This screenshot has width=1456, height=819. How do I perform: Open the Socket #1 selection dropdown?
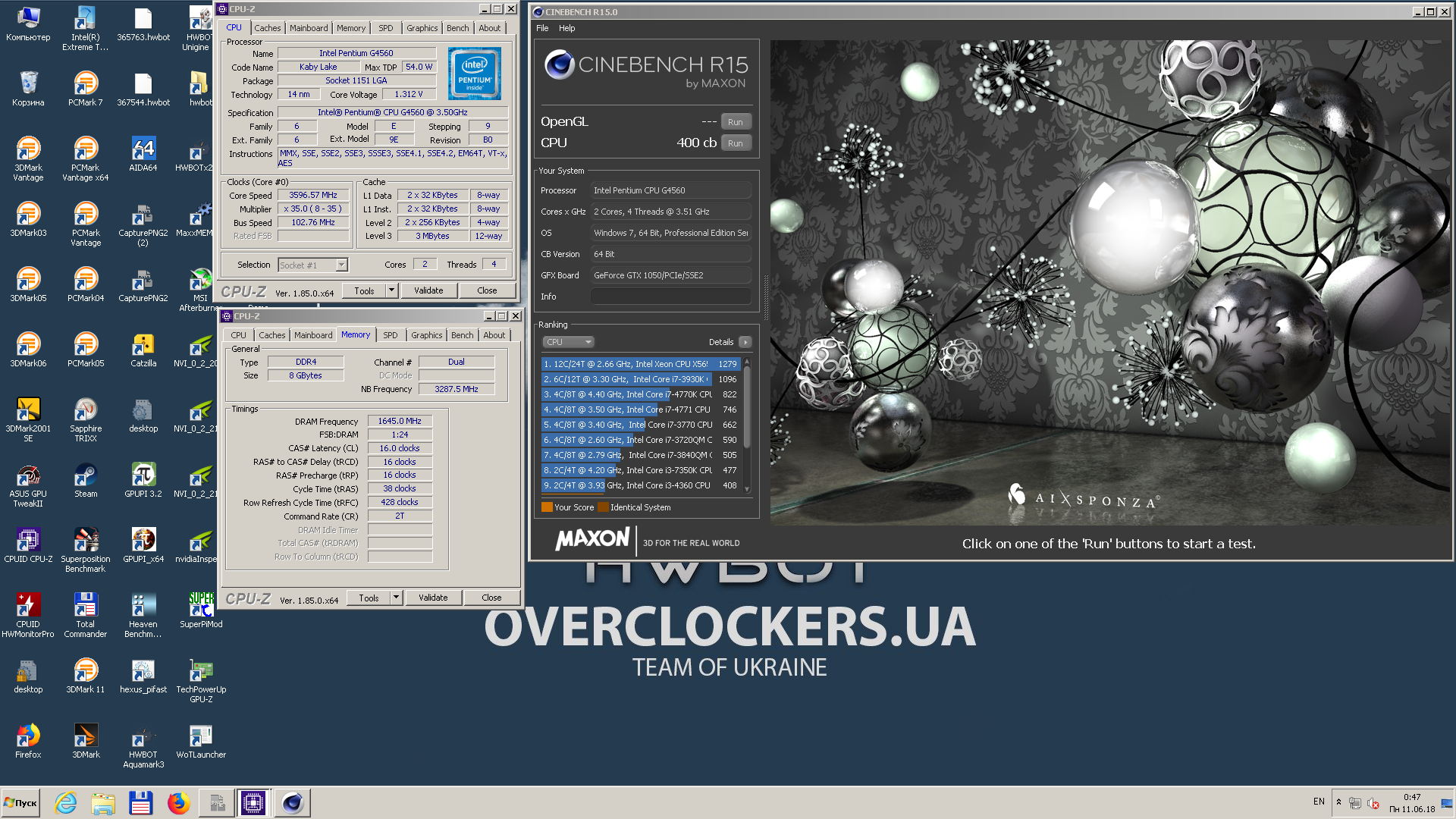click(x=312, y=265)
